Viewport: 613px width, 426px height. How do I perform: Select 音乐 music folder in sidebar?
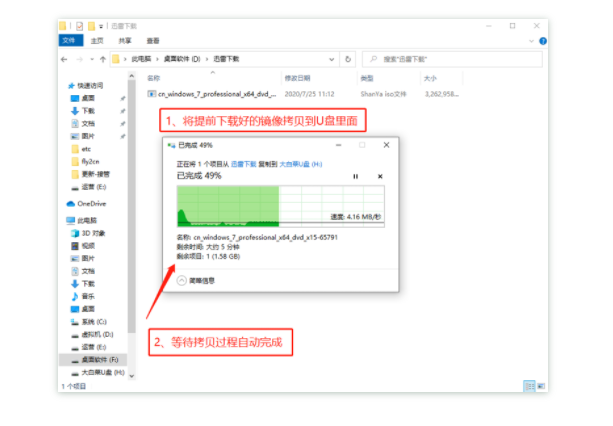click(88, 296)
